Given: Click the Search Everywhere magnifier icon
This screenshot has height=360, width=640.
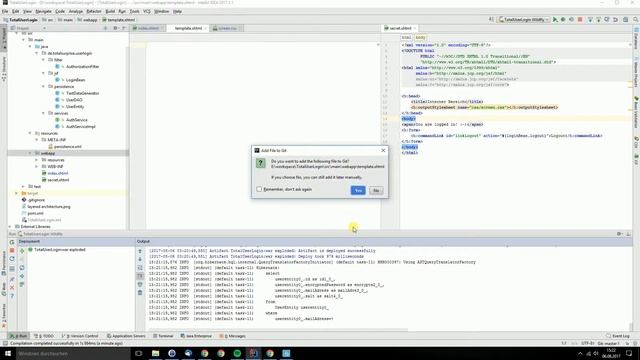Looking at the screenshot, I should coord(636,20).
